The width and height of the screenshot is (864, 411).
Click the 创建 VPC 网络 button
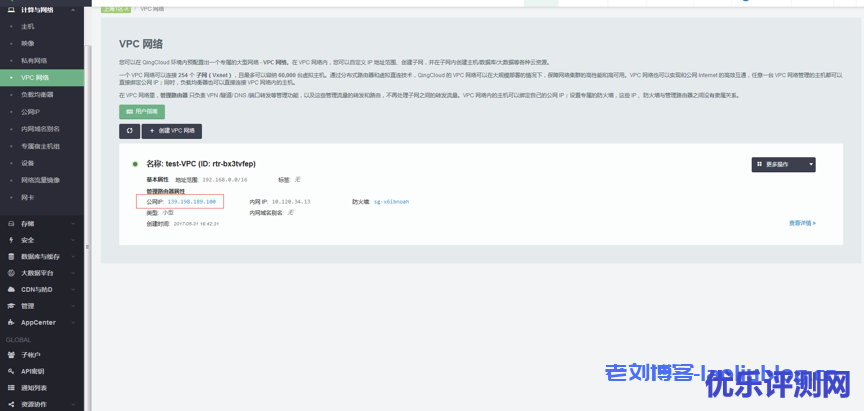[x=172, y=131]
